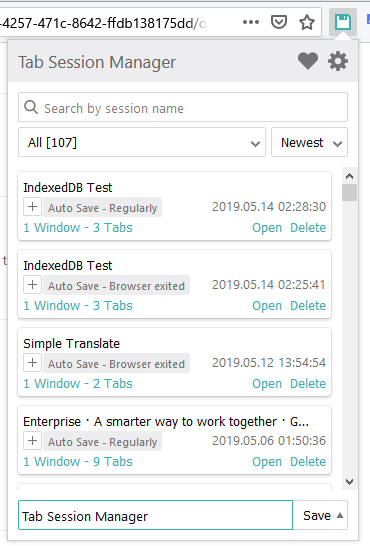The width and height of the screenshot is (370, 550).
Task: Bookmark this page with the star icon
Action: (x=307, y=23)
